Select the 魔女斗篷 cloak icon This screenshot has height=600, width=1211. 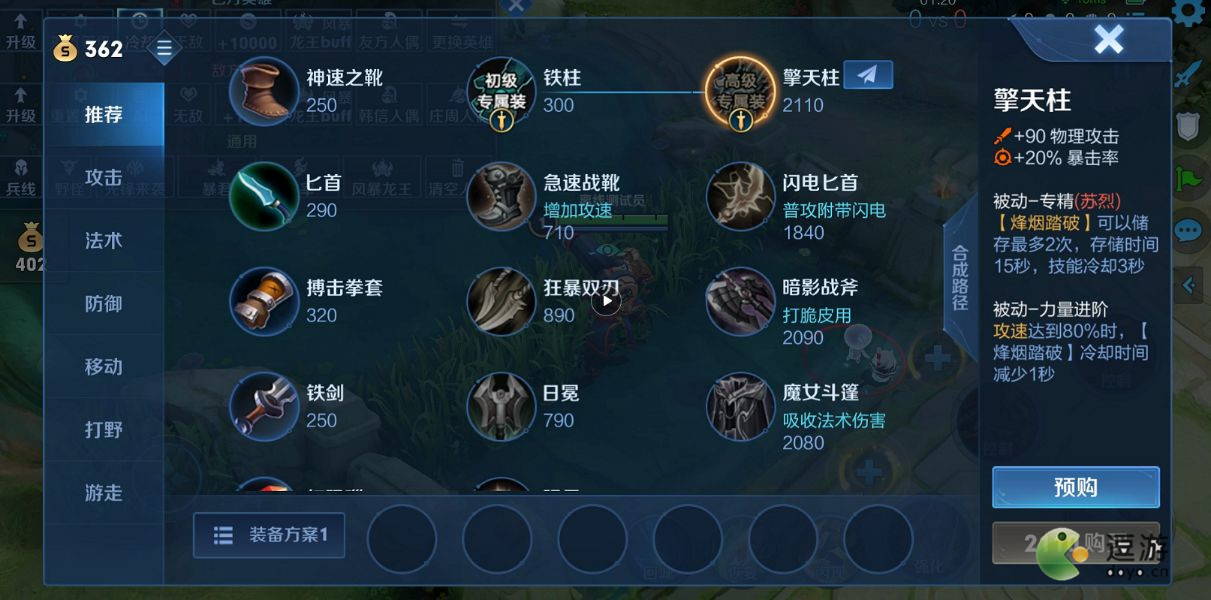(x=741, y=406)
